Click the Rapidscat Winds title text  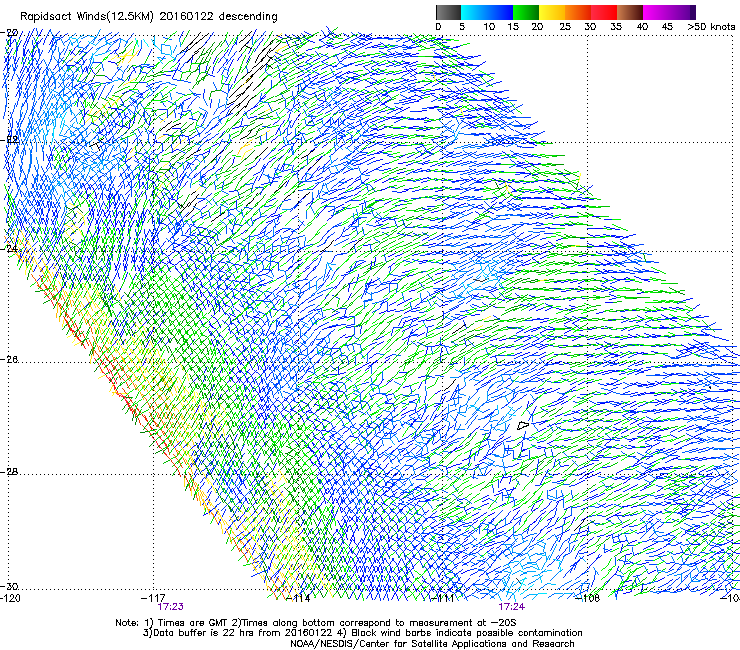tap(149, 17)
